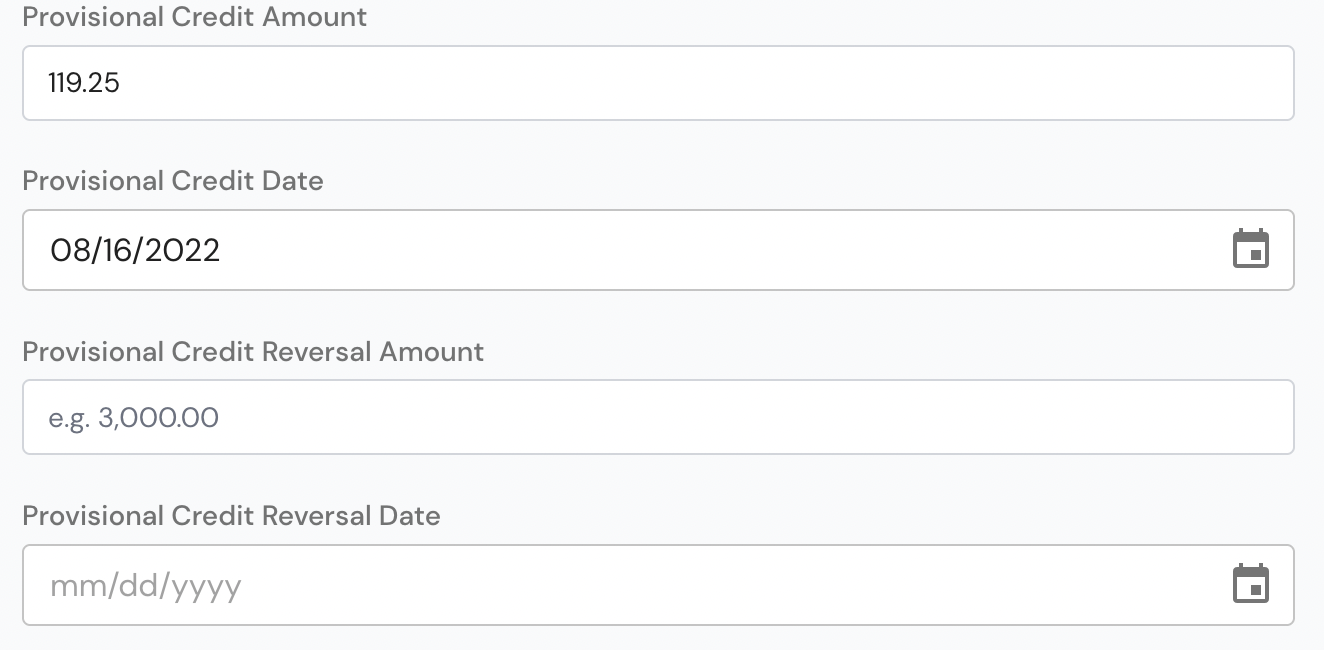Click into the Provisional Credit Amount field

coord(658,83)
